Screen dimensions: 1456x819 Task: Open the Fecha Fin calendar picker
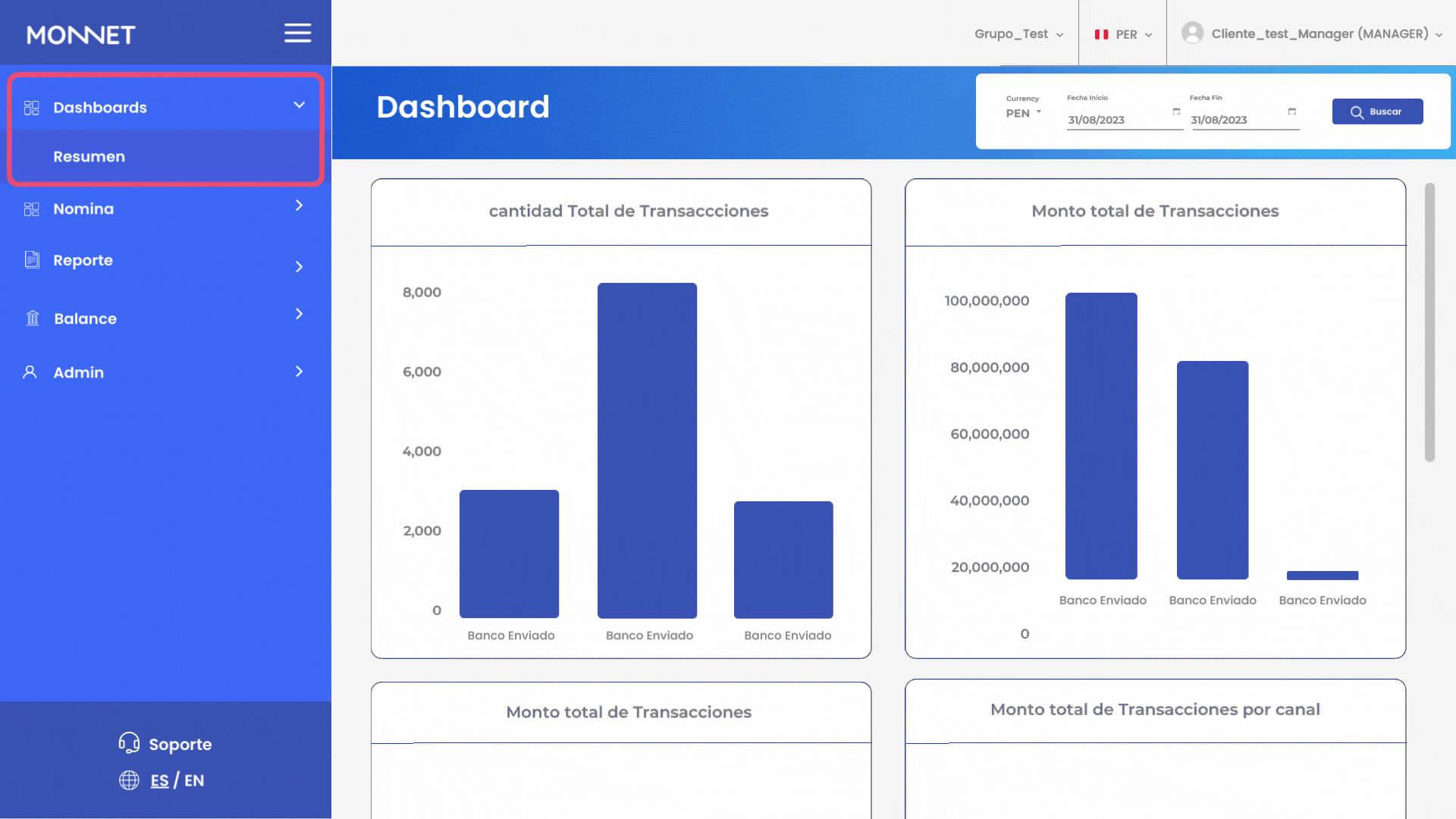click(1292, 112)
